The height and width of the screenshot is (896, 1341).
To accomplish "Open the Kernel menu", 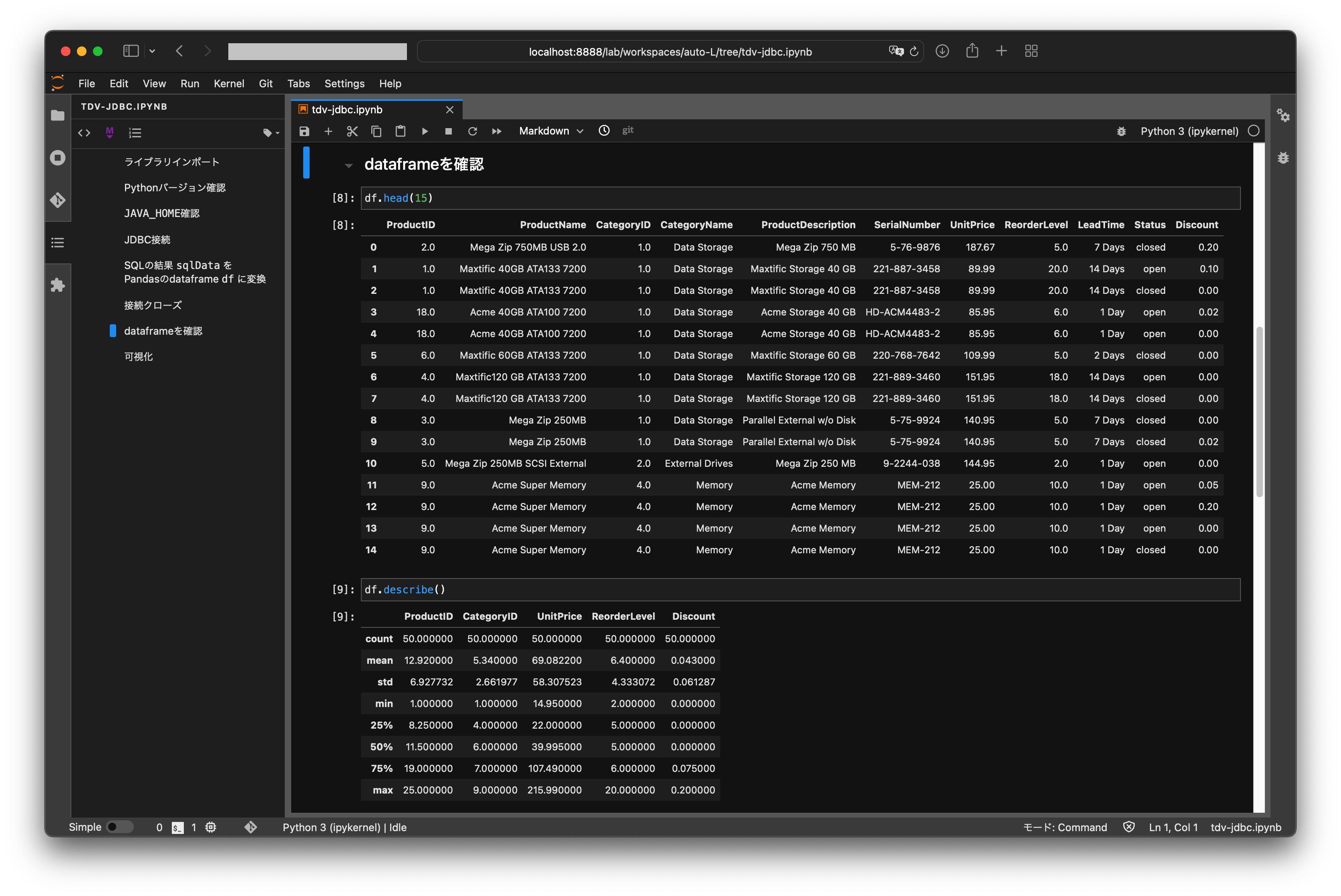I will tap(229, 83).
